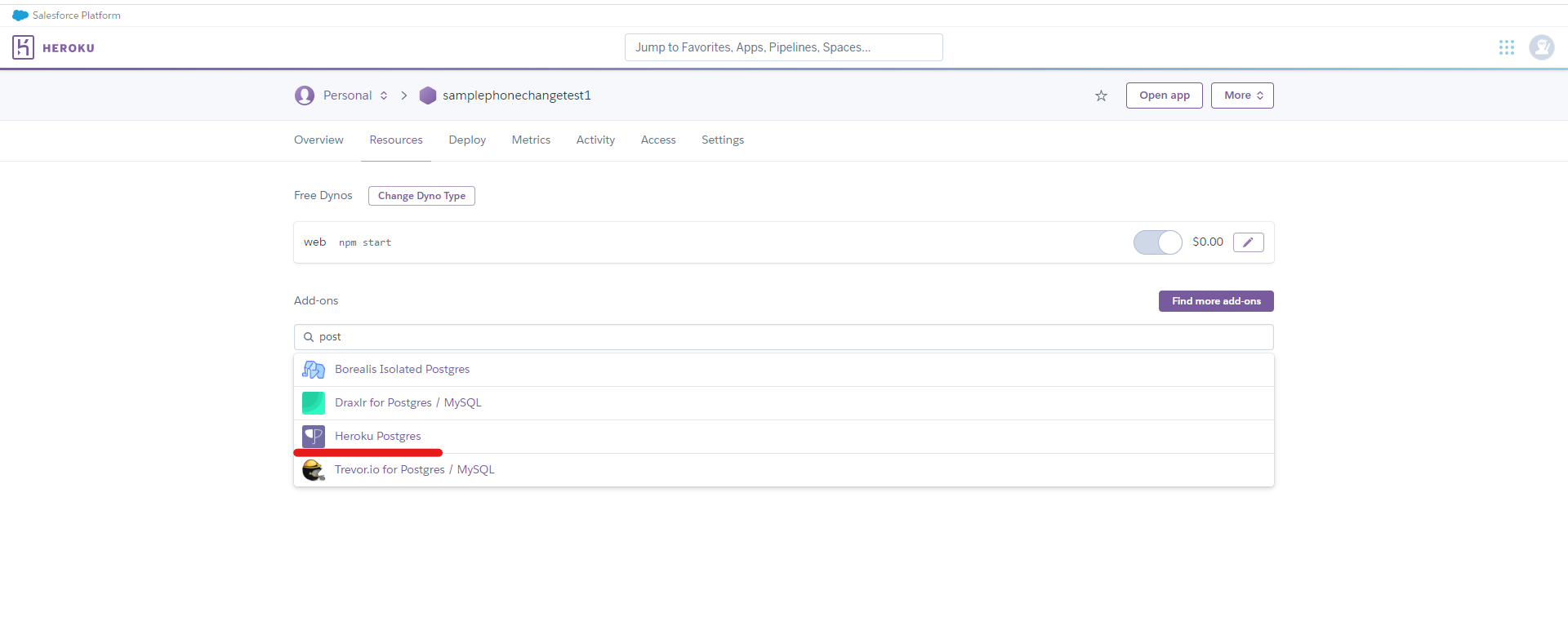1568x626 pixels.
Task: Click the Open app button
Action: (x=1165, y=95)
